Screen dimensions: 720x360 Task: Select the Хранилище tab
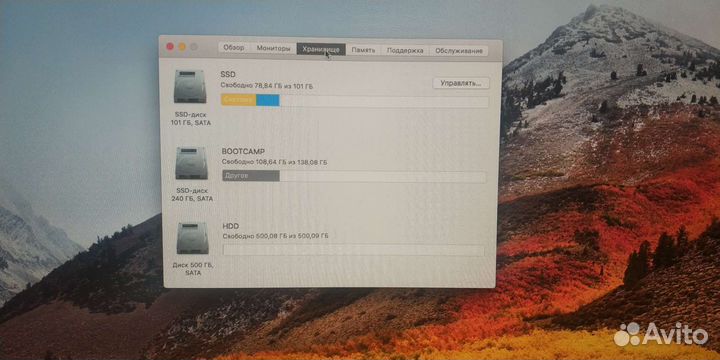(321, 49)
